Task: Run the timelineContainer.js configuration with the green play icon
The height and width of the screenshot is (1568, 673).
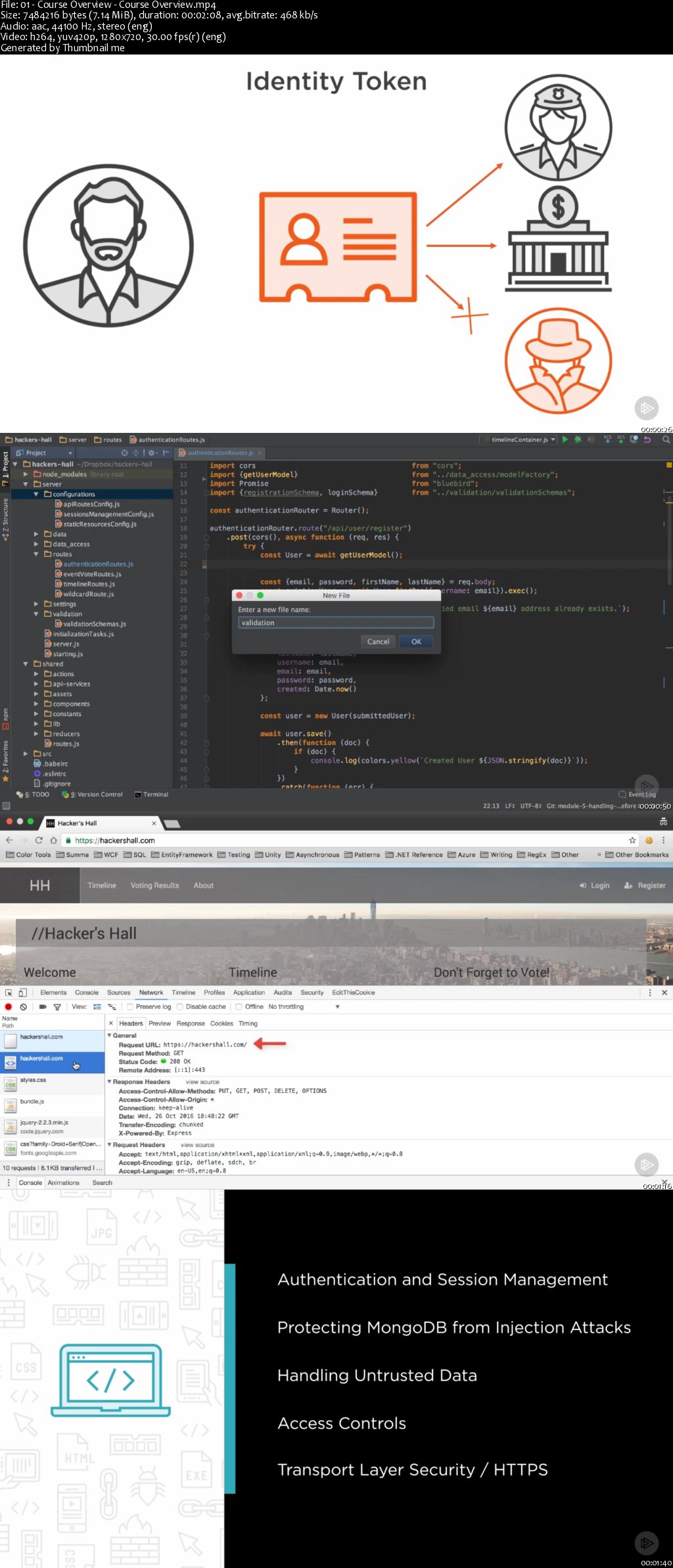Action: (565, 439)
